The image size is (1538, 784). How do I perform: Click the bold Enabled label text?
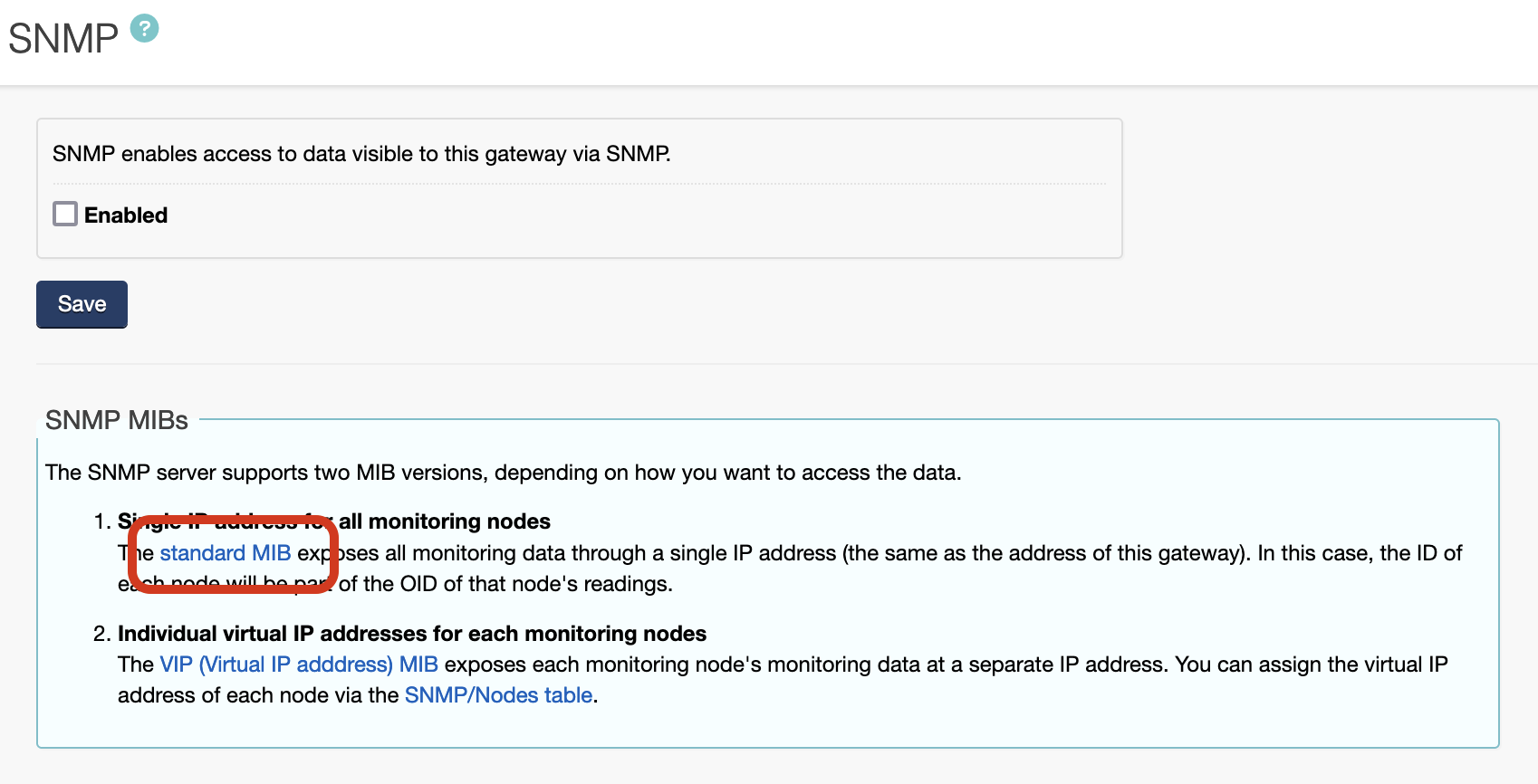126,215
